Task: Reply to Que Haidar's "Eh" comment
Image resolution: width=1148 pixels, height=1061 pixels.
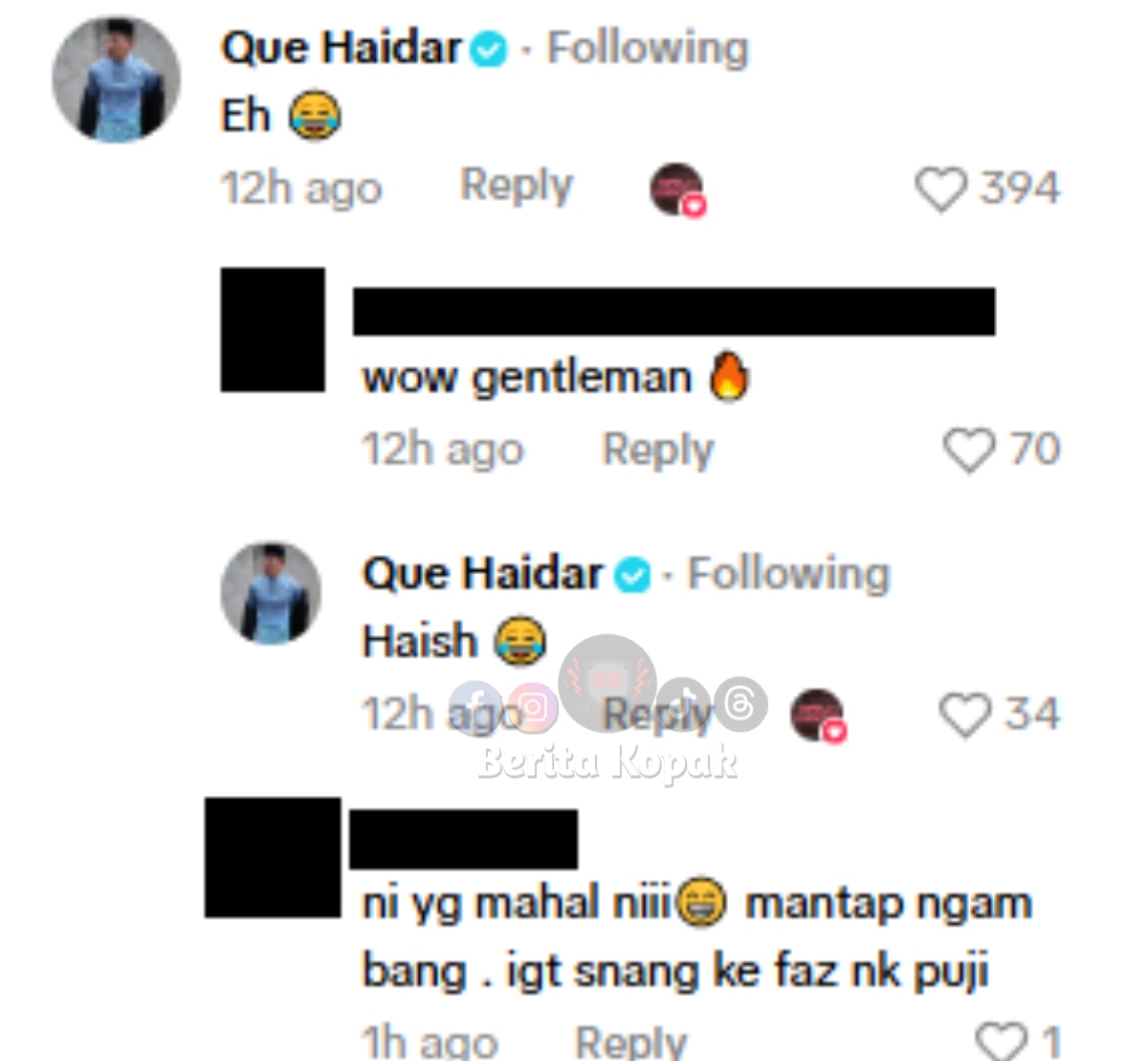Action: [517, 186]
